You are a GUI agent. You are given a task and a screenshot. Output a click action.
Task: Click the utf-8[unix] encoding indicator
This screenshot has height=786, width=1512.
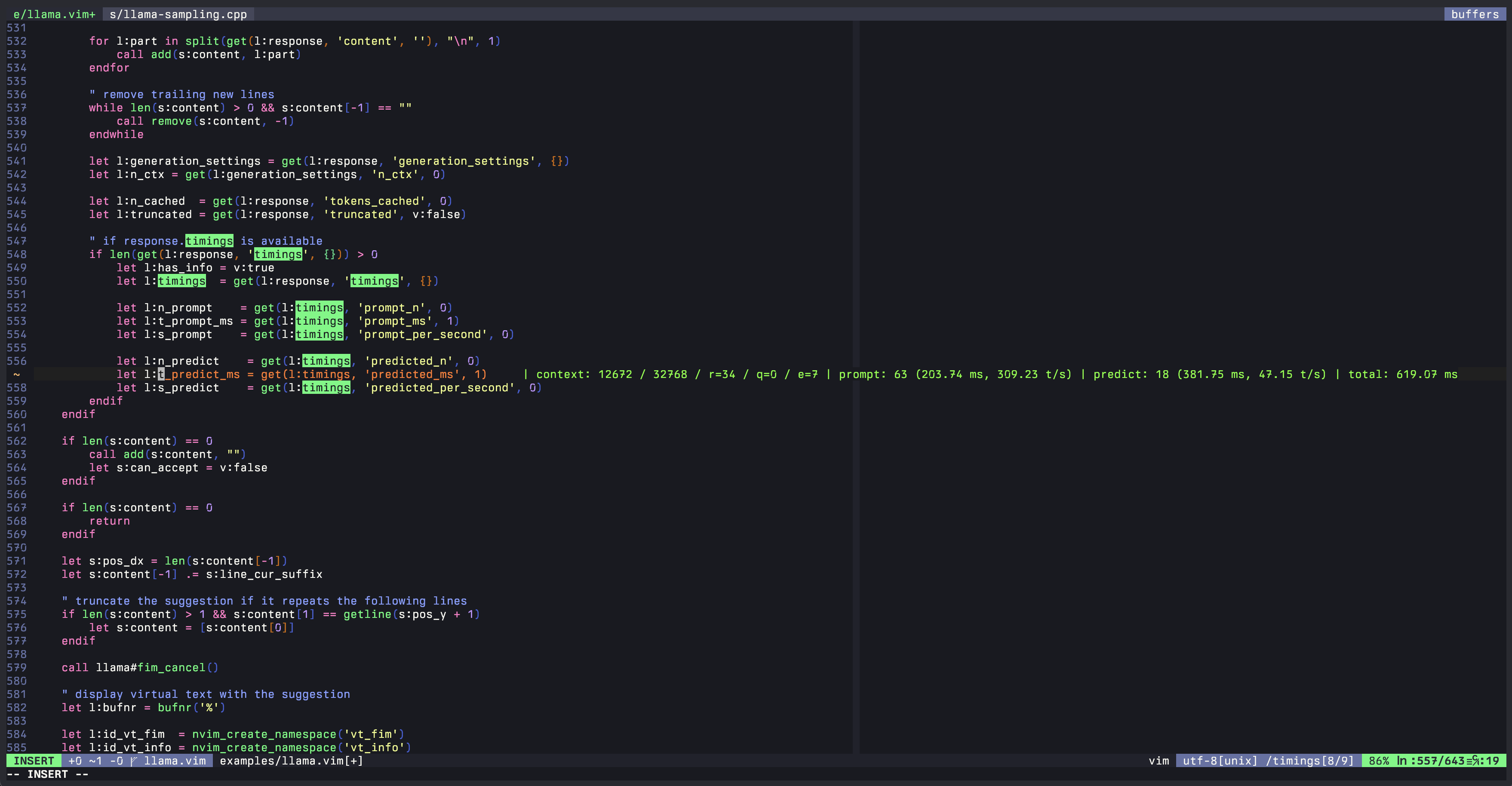1220,761
